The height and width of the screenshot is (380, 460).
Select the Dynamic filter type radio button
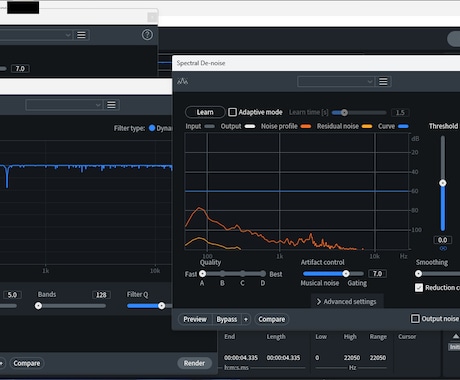point(152,128)
